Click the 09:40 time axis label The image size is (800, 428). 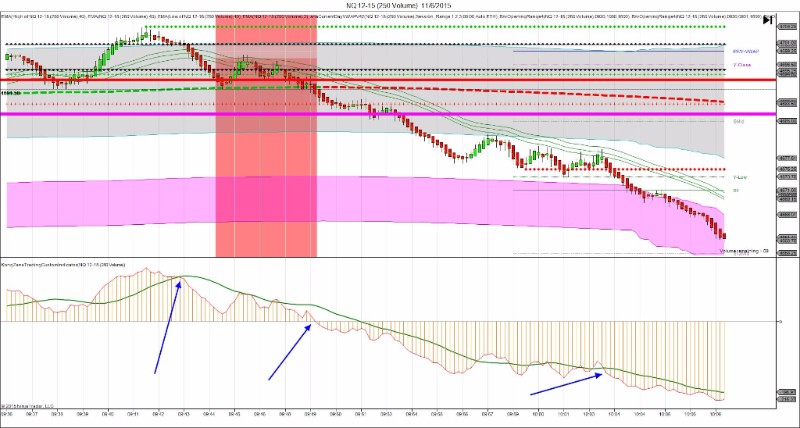click(108, 414)
